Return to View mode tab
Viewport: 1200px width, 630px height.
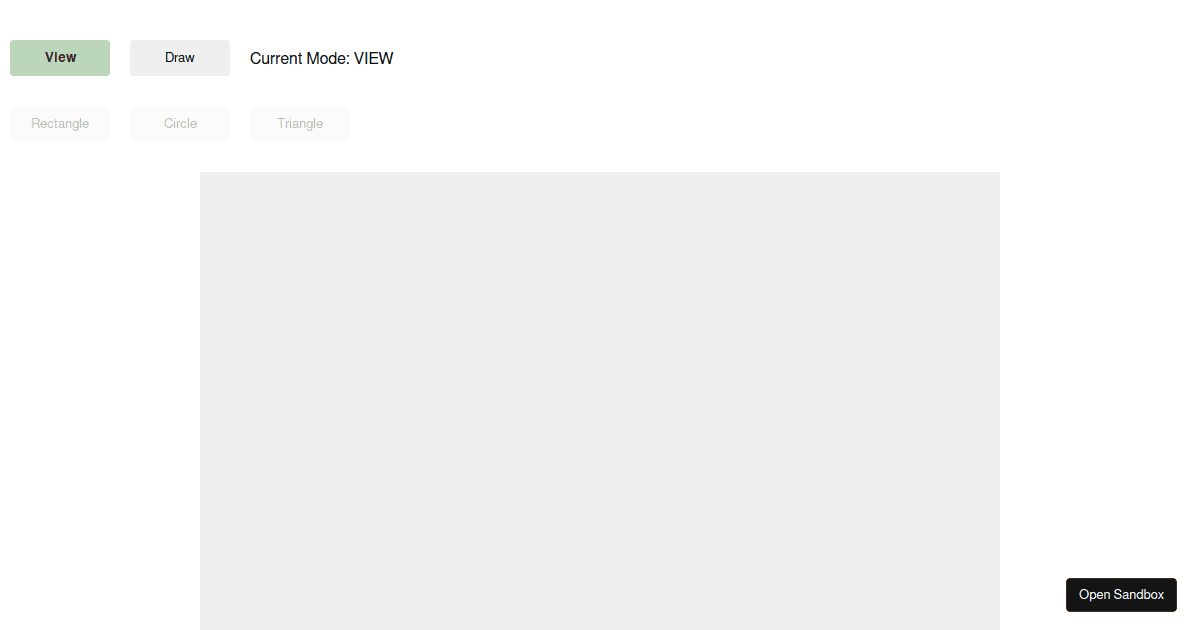(x=60, y=58)
